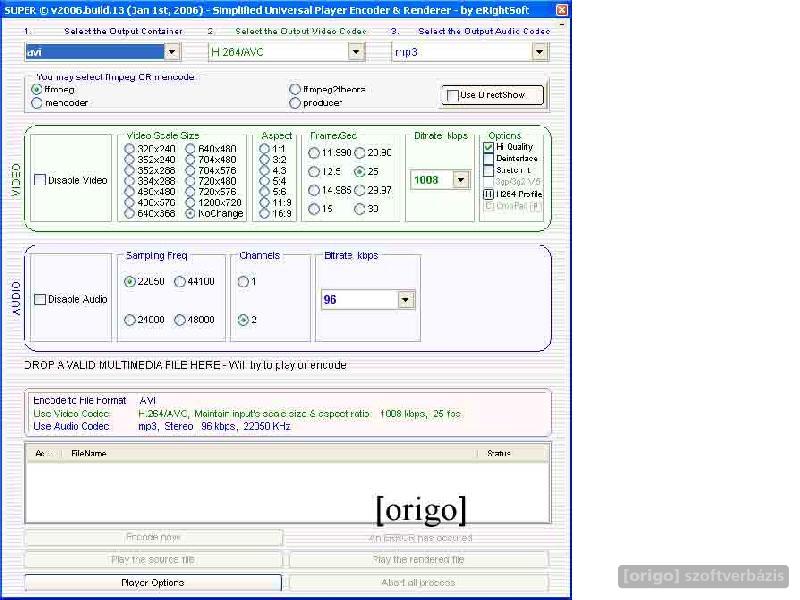Image resolution: width=800 pixels, height=600 pixels.
Task: Set frame rate to 12.5
Action: pos(314,171)
